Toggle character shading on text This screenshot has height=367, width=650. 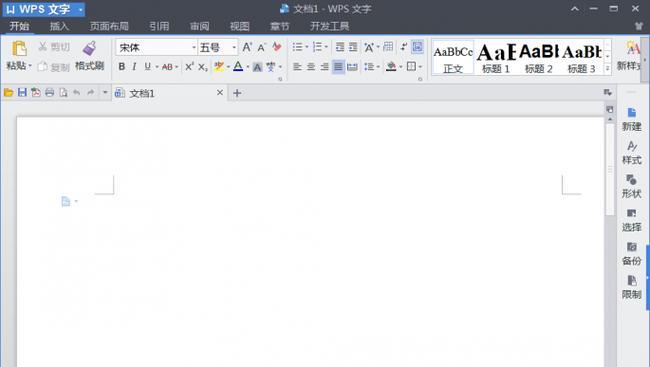(257, 67)
